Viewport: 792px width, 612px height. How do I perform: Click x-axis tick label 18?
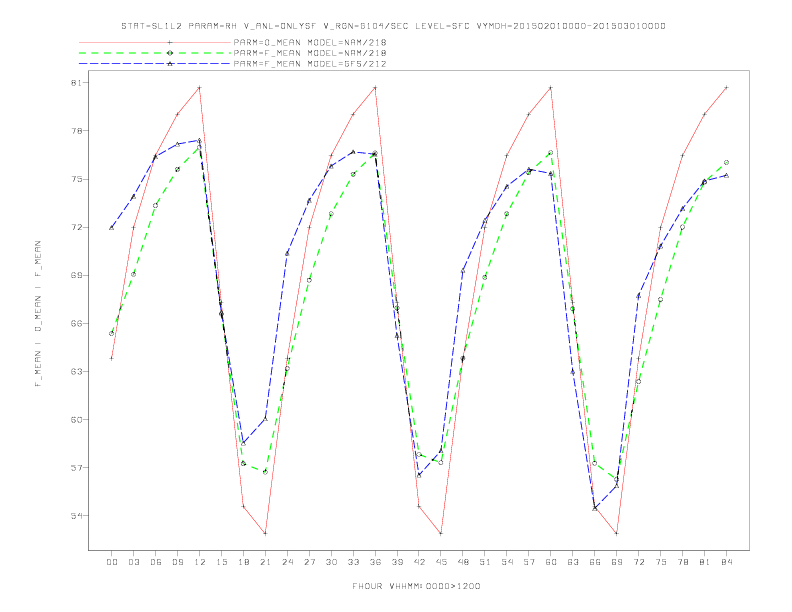pyautogui.click(x=243, y=562)
